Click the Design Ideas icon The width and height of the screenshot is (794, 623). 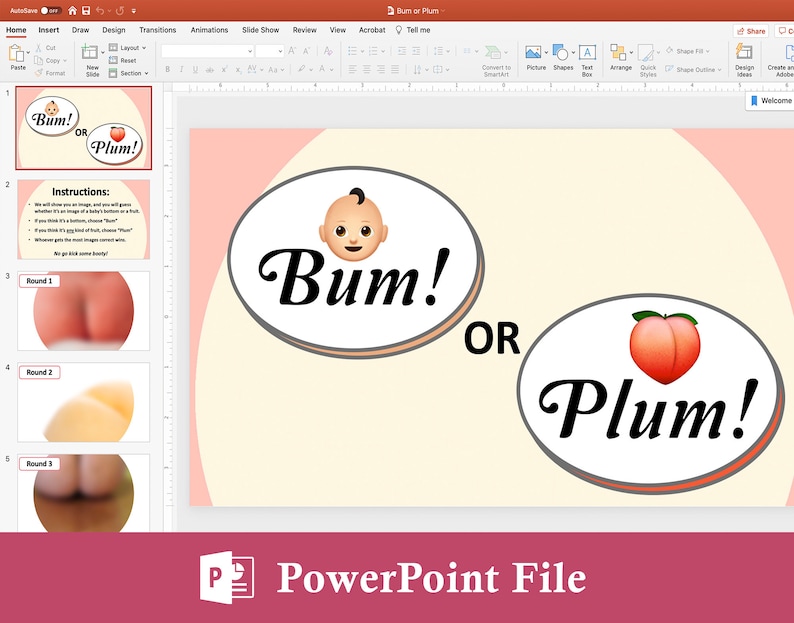(744, 52)
